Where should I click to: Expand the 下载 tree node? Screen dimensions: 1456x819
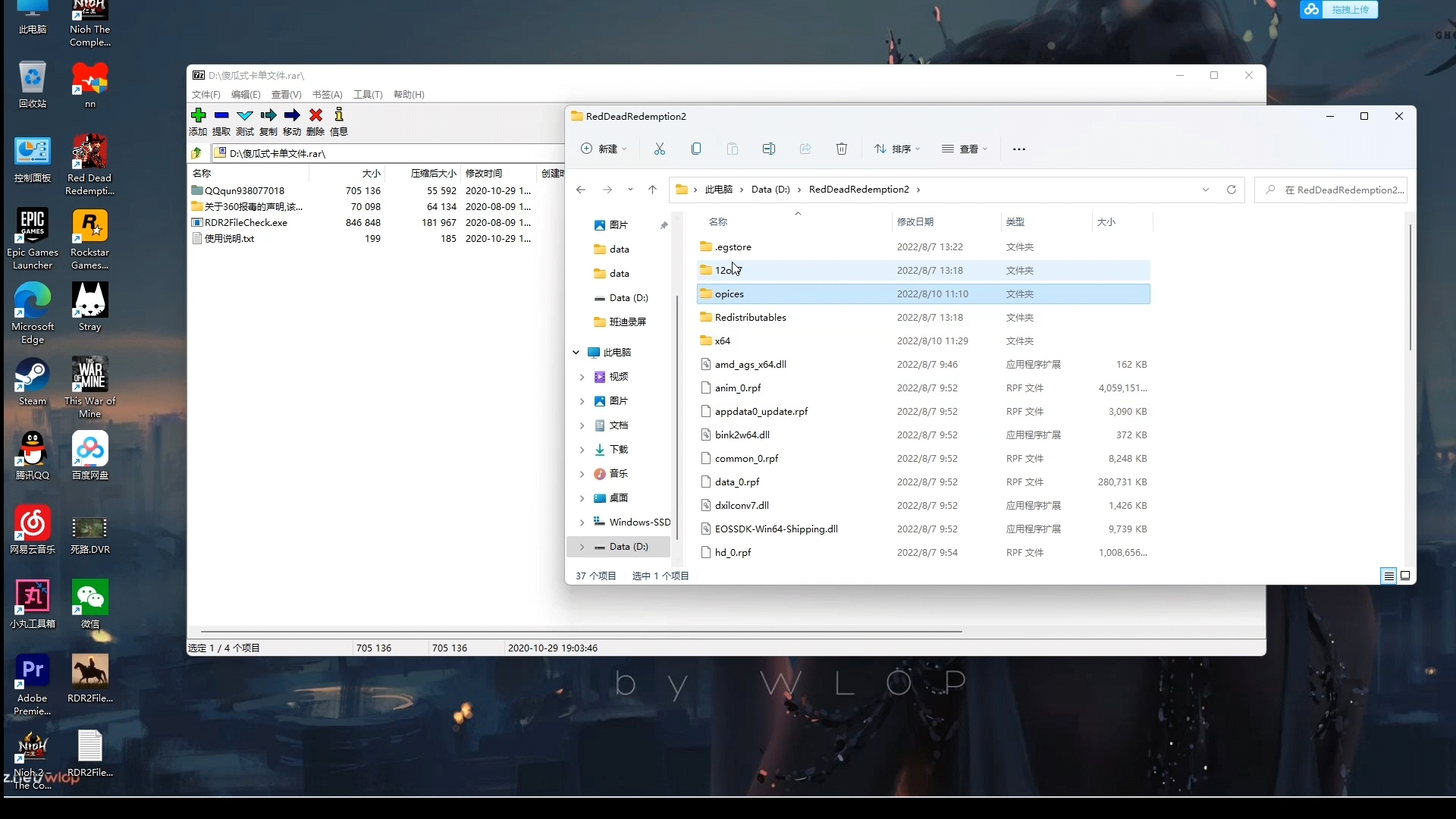(582, 450)
